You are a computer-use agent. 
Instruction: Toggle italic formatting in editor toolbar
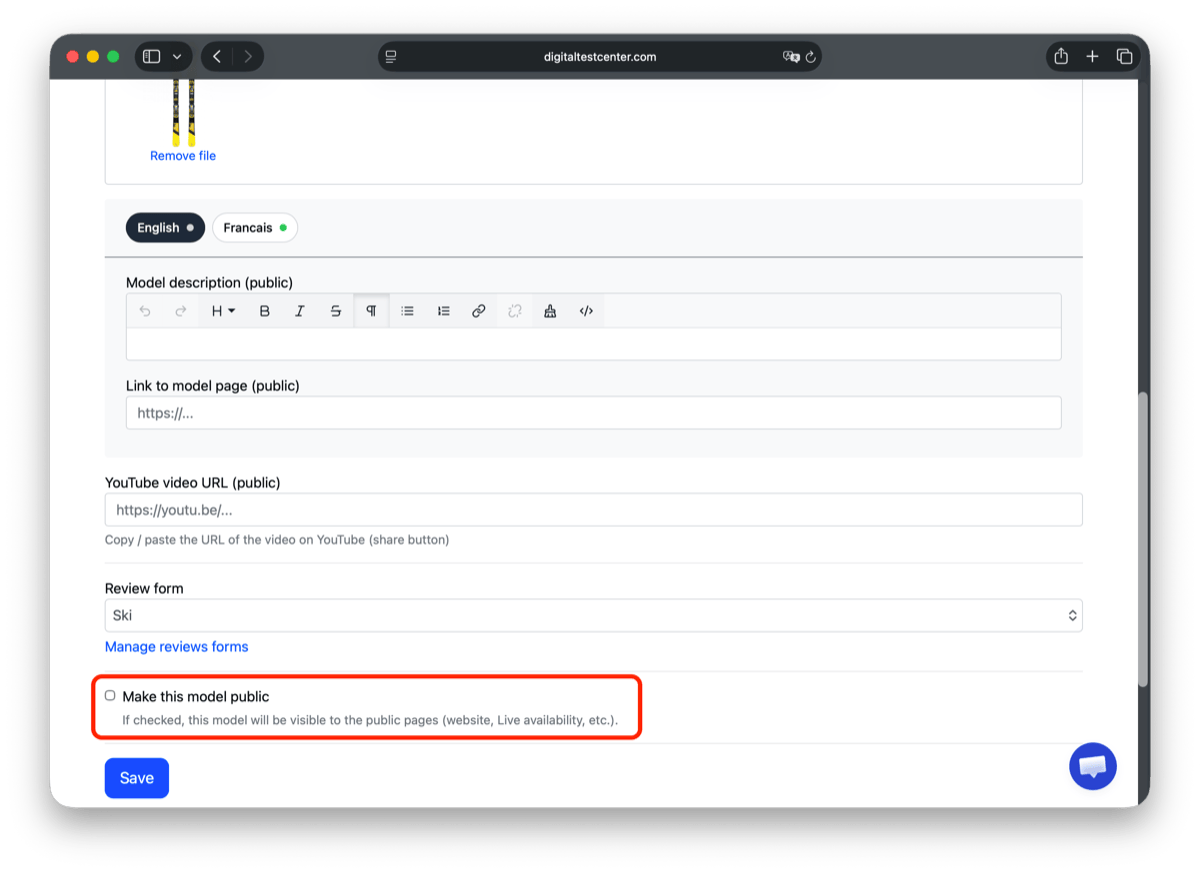[299, 311]
